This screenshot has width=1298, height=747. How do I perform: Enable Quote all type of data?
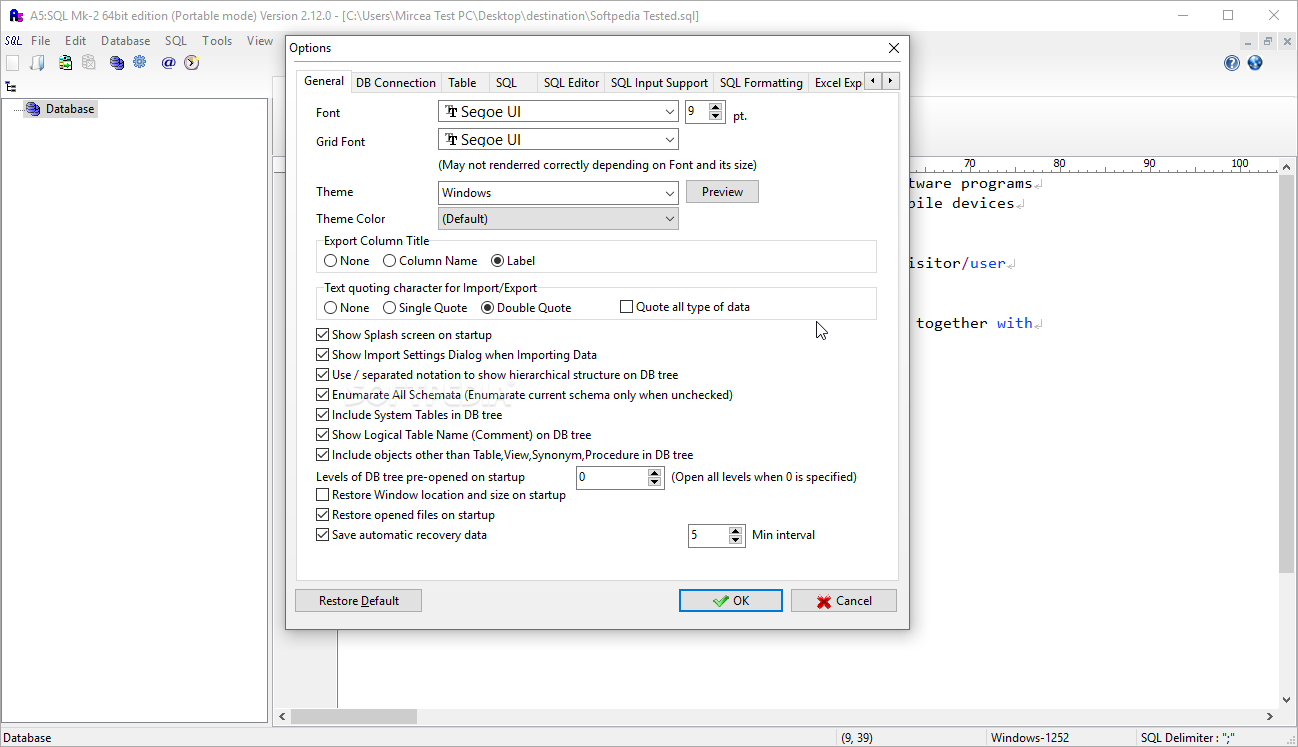point(685,307)
